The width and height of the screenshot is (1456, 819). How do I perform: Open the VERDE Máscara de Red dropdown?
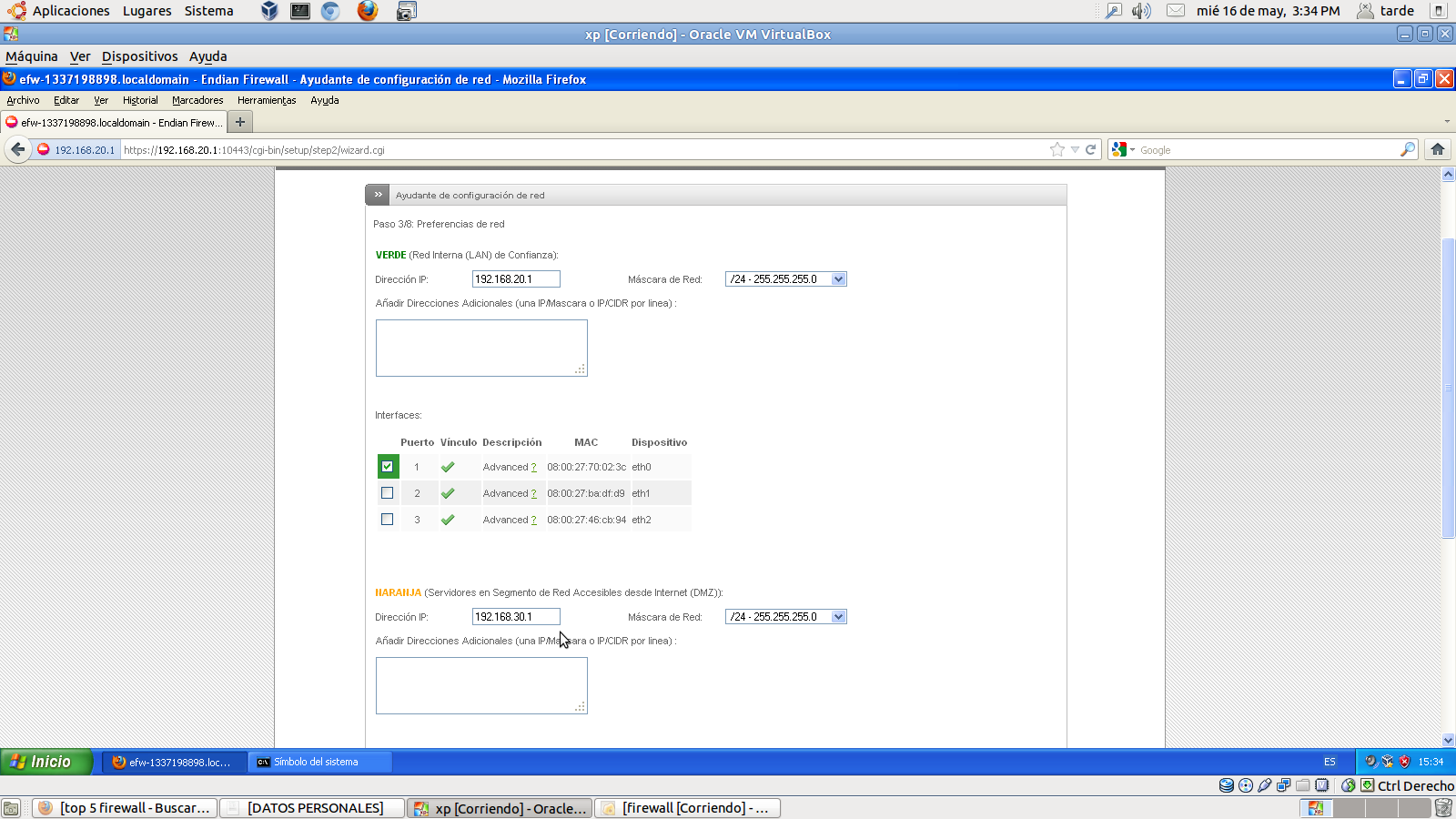pyautogui.click(x=838, y=278)
